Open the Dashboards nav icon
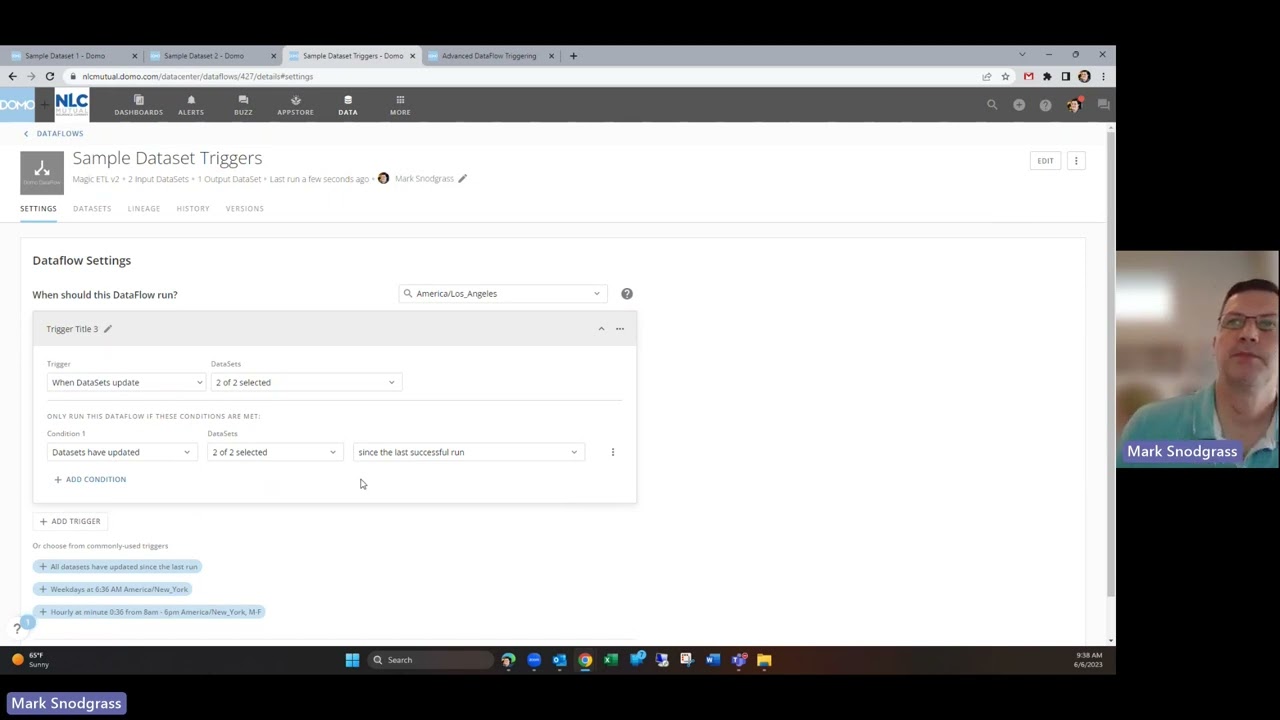The image size is (1280, 720). pyautogui.click(x=138, y=105)
